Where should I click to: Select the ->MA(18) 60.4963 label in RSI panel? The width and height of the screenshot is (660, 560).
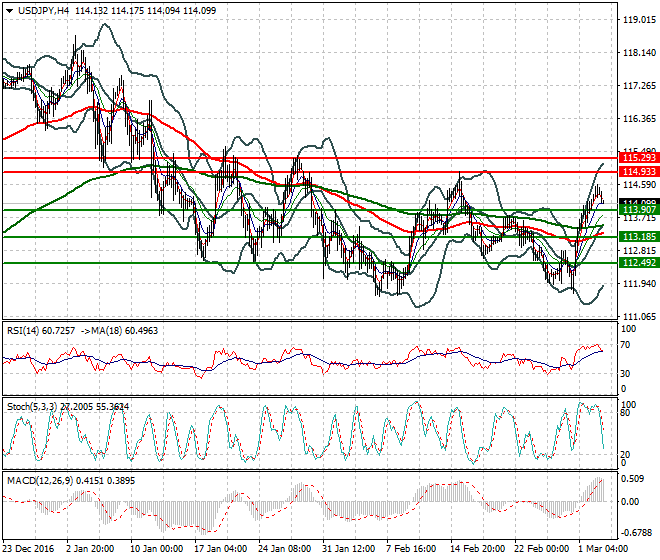pyautogui.click(x=119, y=331)
